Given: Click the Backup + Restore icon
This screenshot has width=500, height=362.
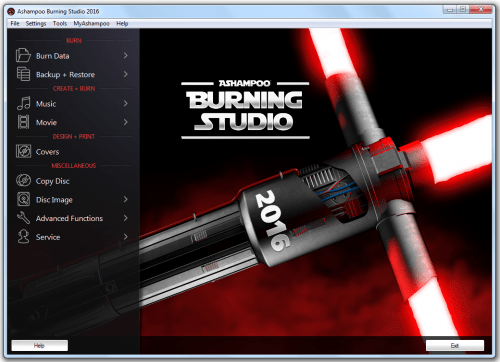Looking at the screenshot, I should [23, 74].
